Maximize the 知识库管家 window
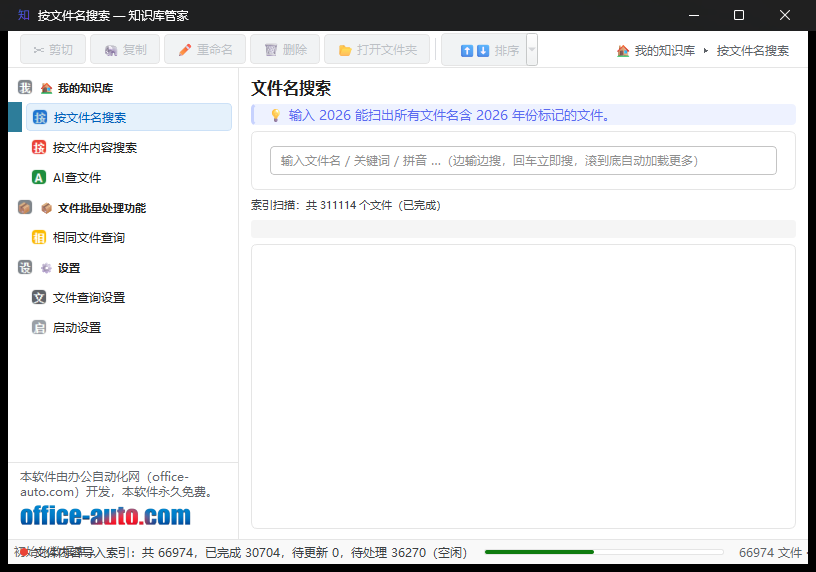This screenshot has width=816, height=572. 738,15
